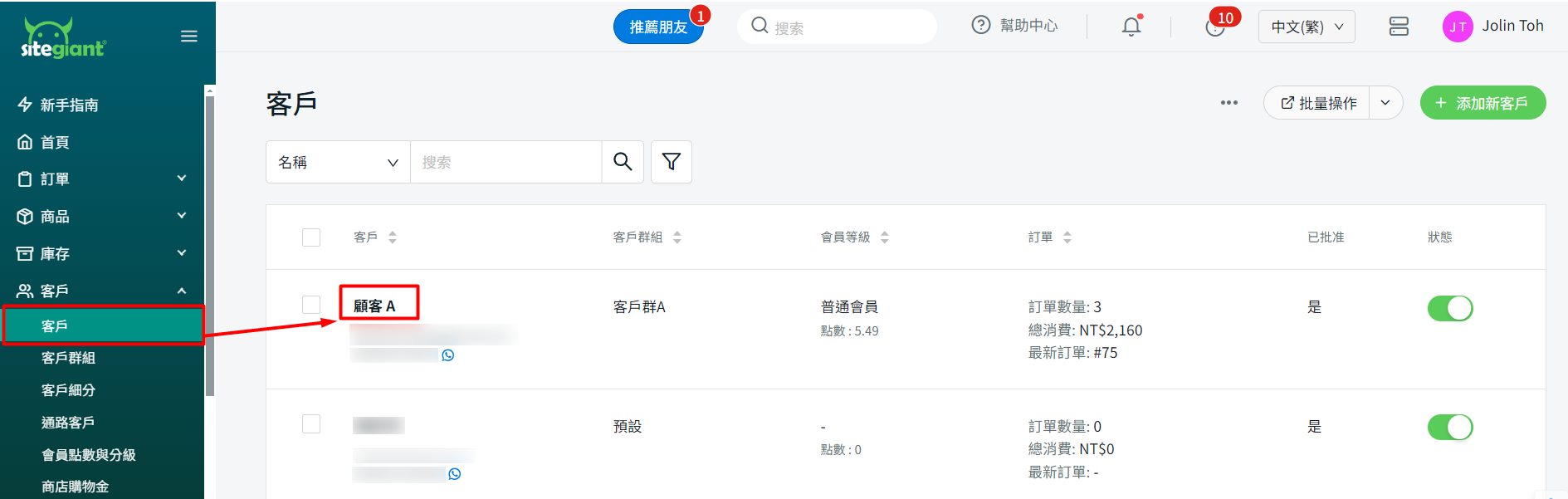Open 通路客戶 in the sidebar

[68, 423]
